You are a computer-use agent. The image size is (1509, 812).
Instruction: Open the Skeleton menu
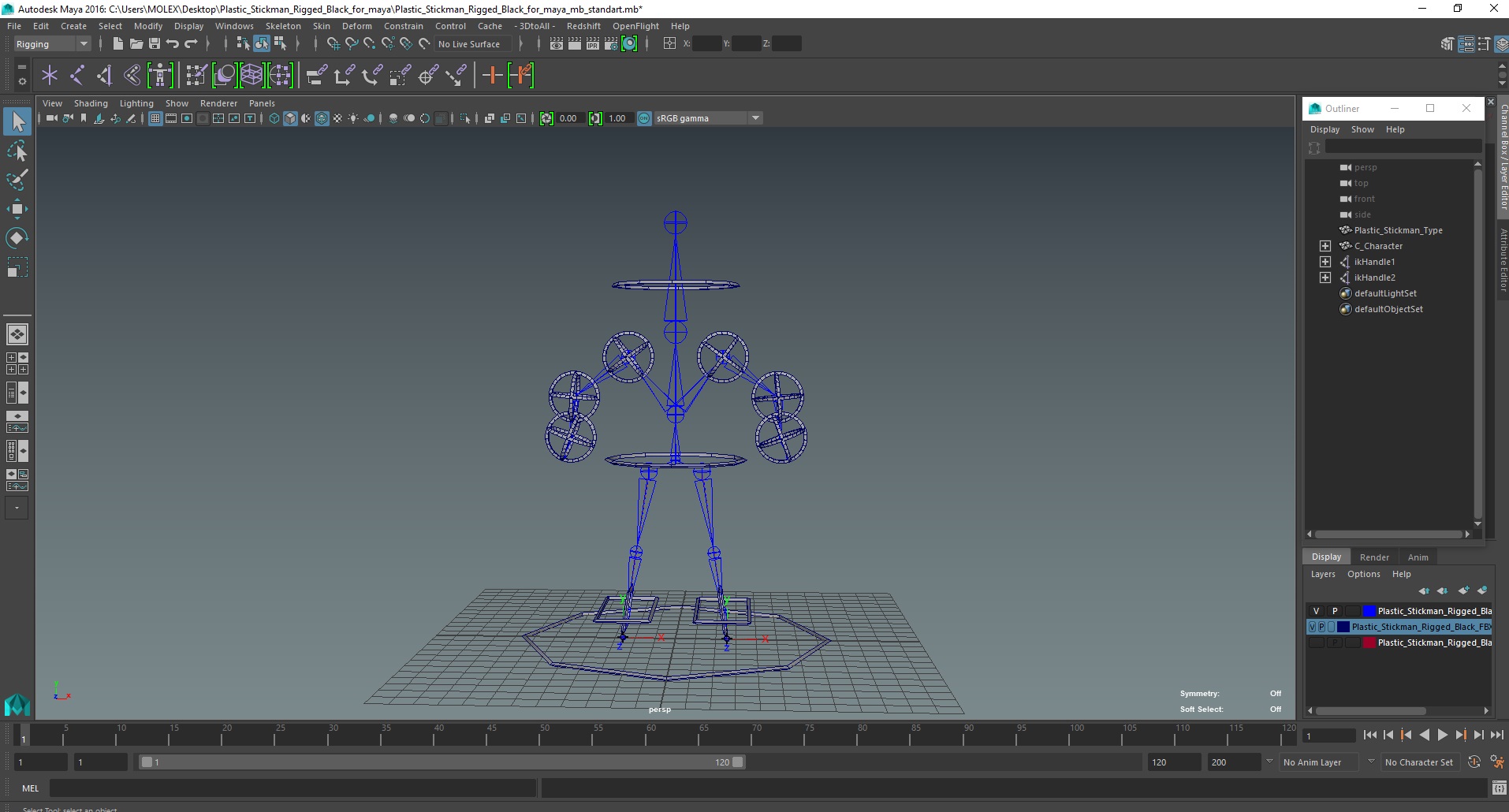point(283,26)
